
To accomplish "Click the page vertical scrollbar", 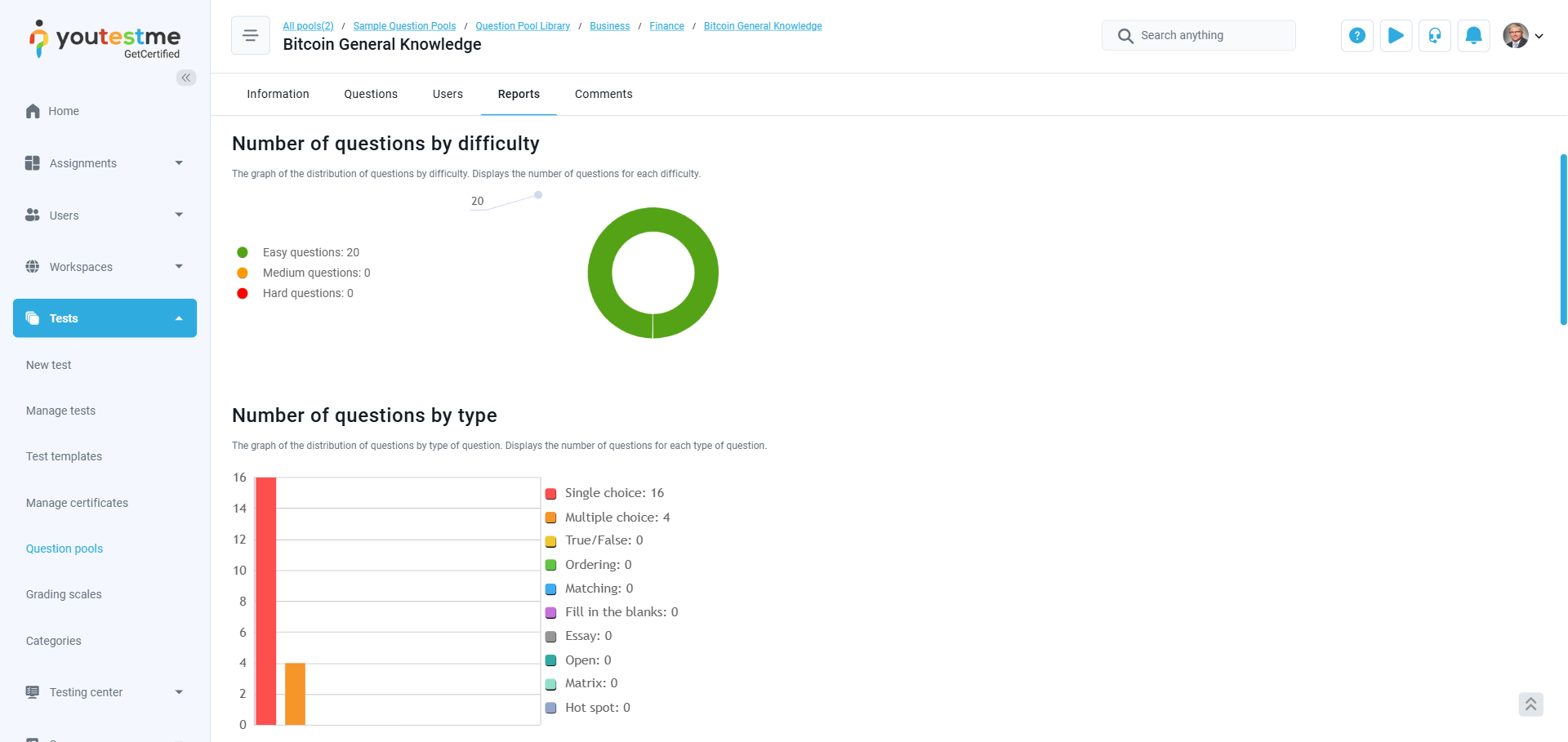I will (x=1563, y=239).
